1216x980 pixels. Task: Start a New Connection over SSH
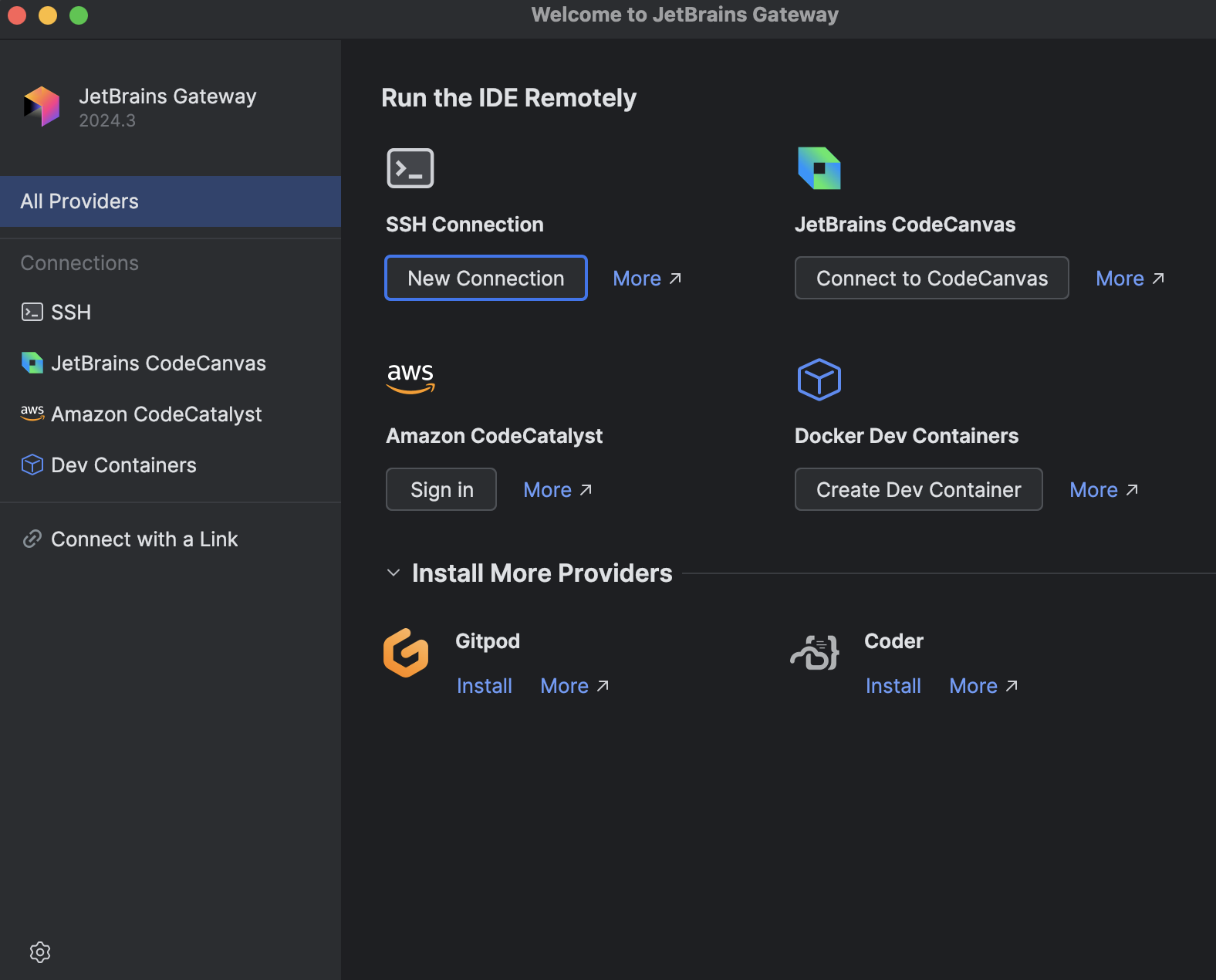[486, 279]
